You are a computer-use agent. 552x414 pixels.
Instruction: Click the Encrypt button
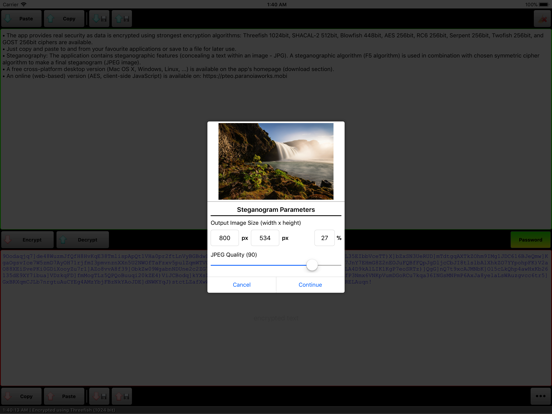pos(27,240)
